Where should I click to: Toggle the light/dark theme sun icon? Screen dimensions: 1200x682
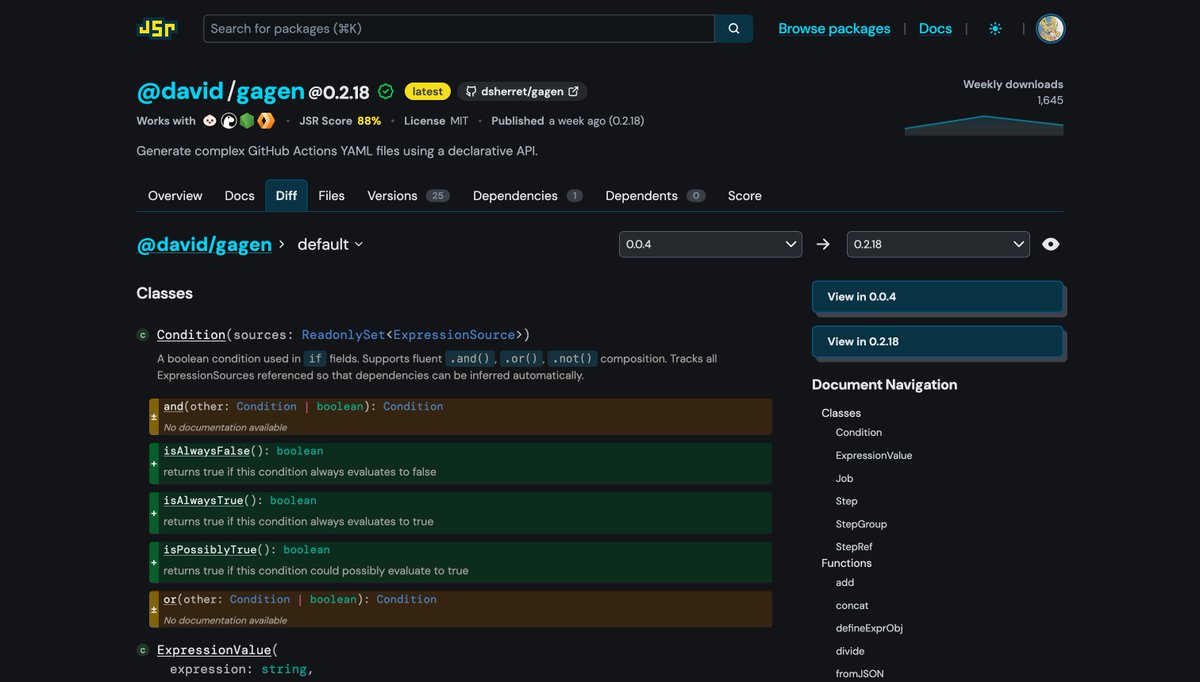(995, 29)
